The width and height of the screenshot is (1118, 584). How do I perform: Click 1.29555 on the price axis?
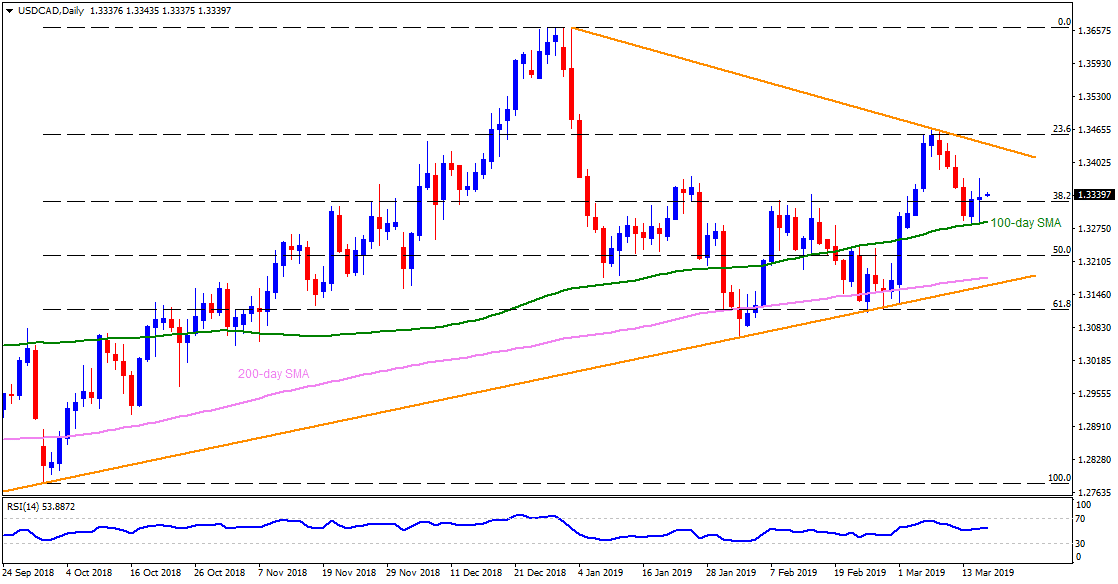(1096, 394)
